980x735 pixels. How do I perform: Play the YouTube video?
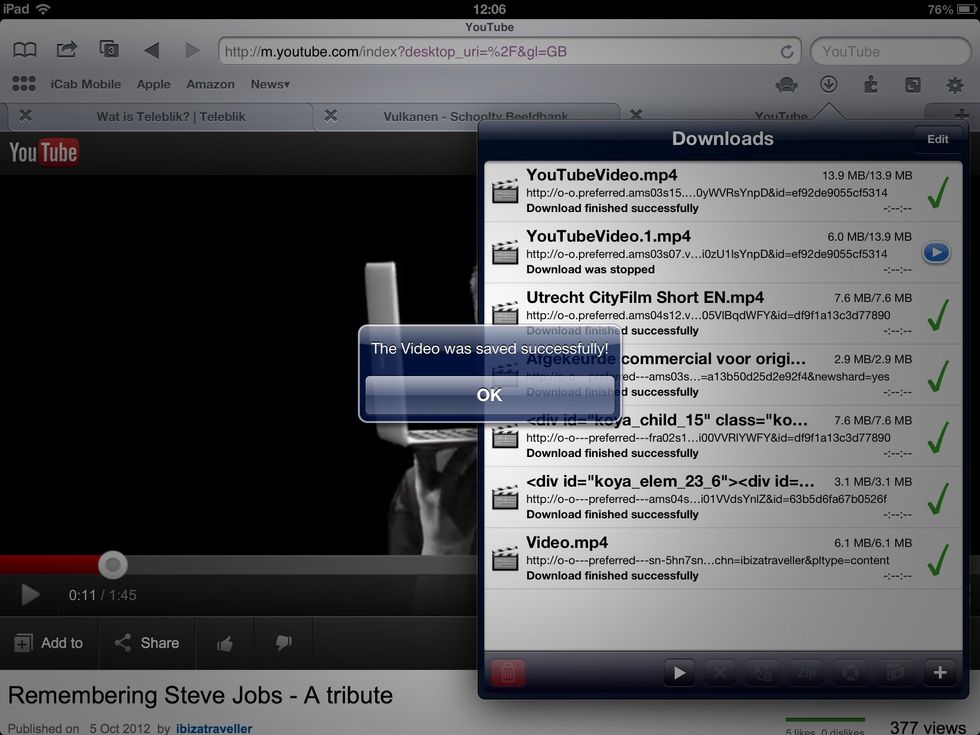click(x=29, y=594)
